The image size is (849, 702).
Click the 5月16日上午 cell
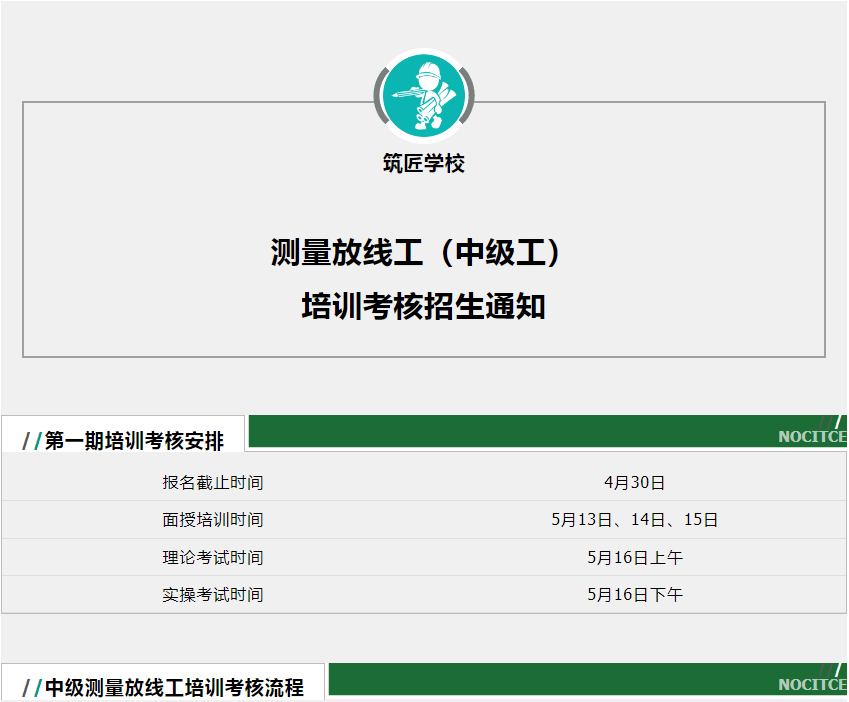634,557
